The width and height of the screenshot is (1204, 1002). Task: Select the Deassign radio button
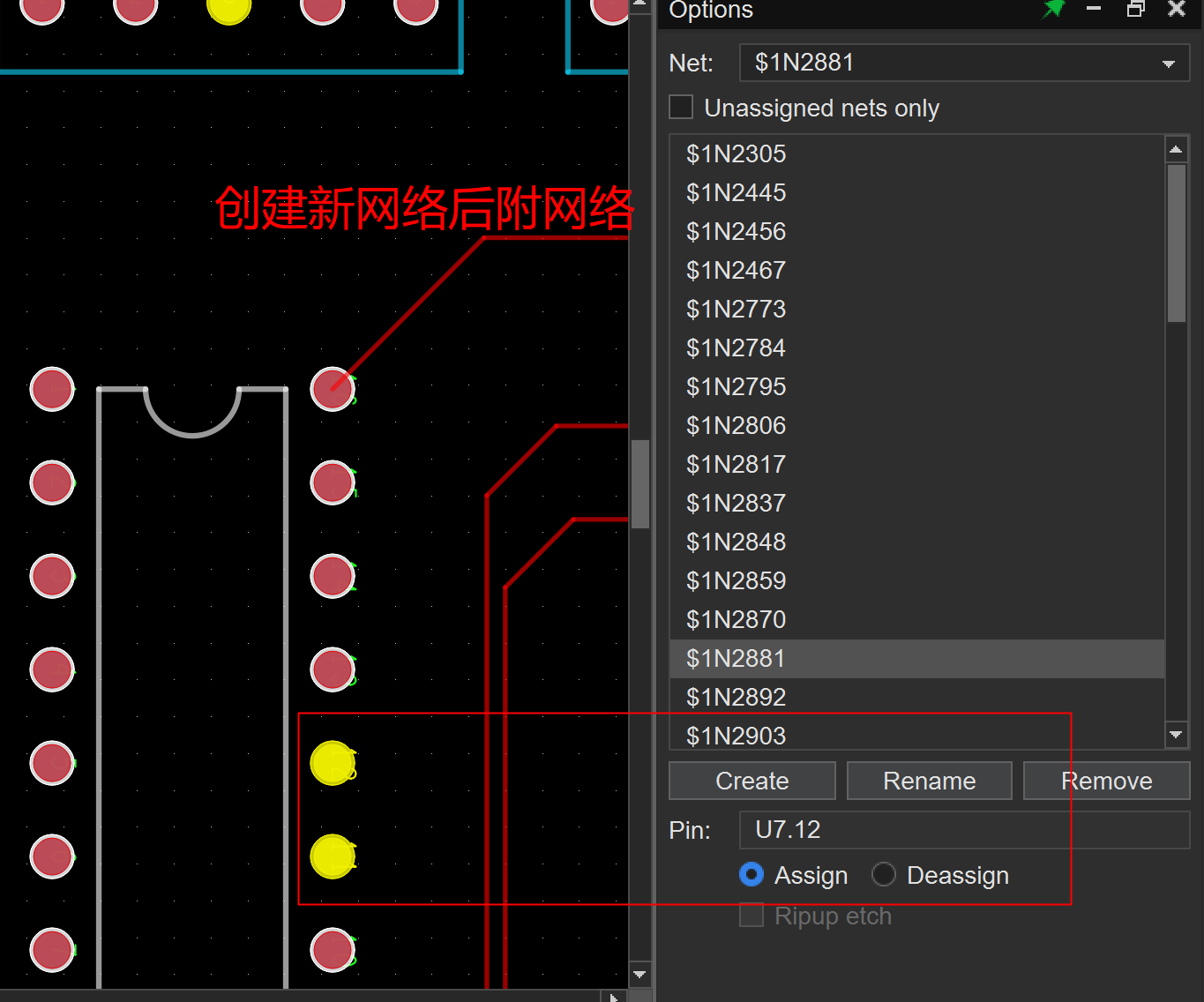click(x=884, y=874)
